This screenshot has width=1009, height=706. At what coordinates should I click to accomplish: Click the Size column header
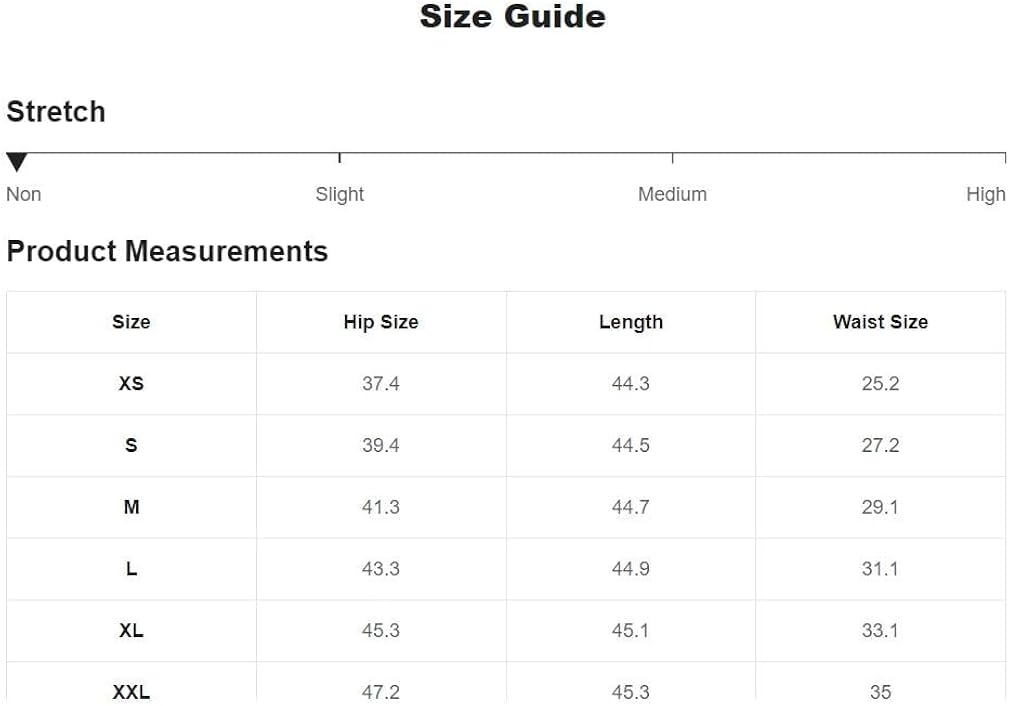(x=131, y=322)
